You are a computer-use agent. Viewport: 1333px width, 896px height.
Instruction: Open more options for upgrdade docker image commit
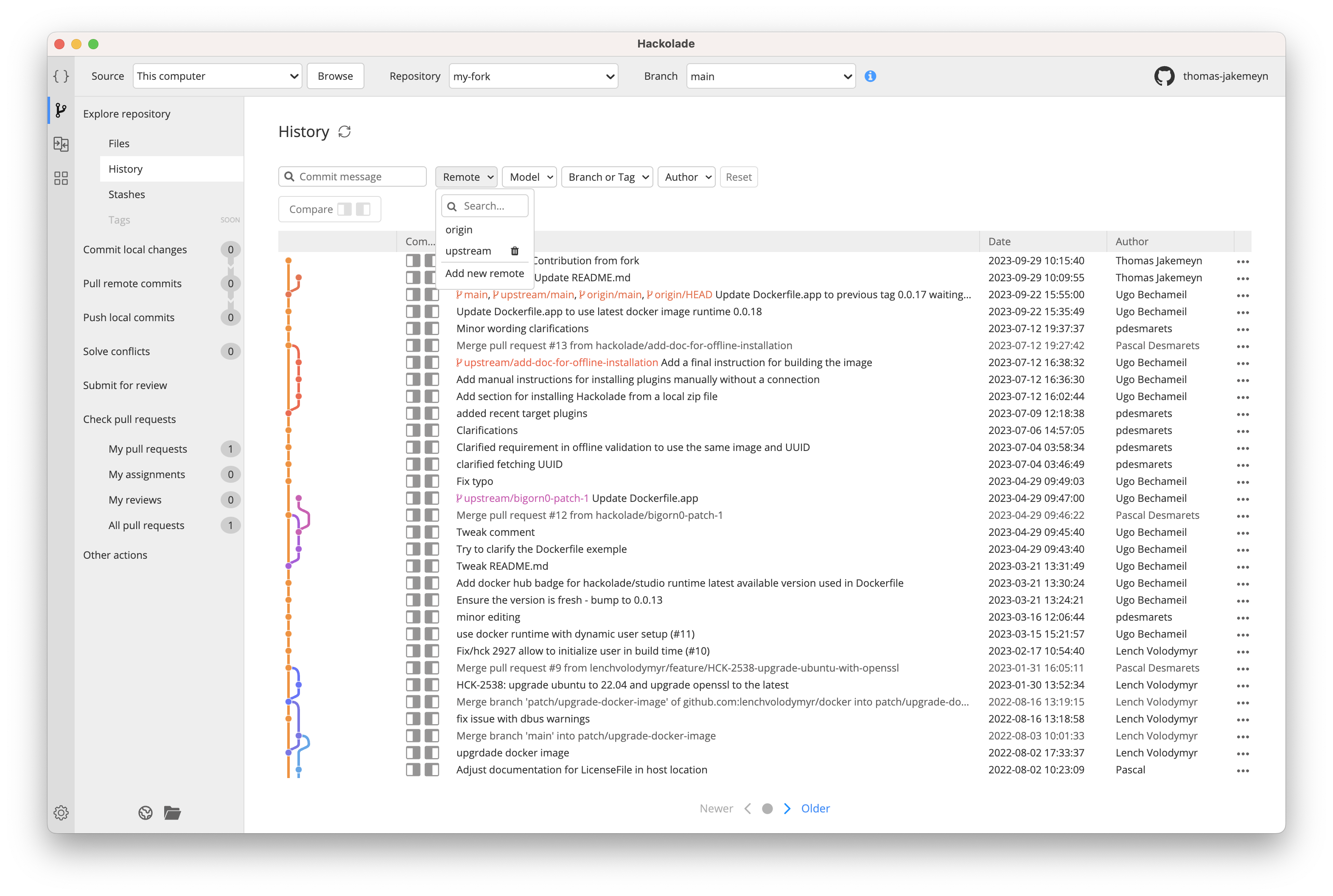tap(1242, 753)
